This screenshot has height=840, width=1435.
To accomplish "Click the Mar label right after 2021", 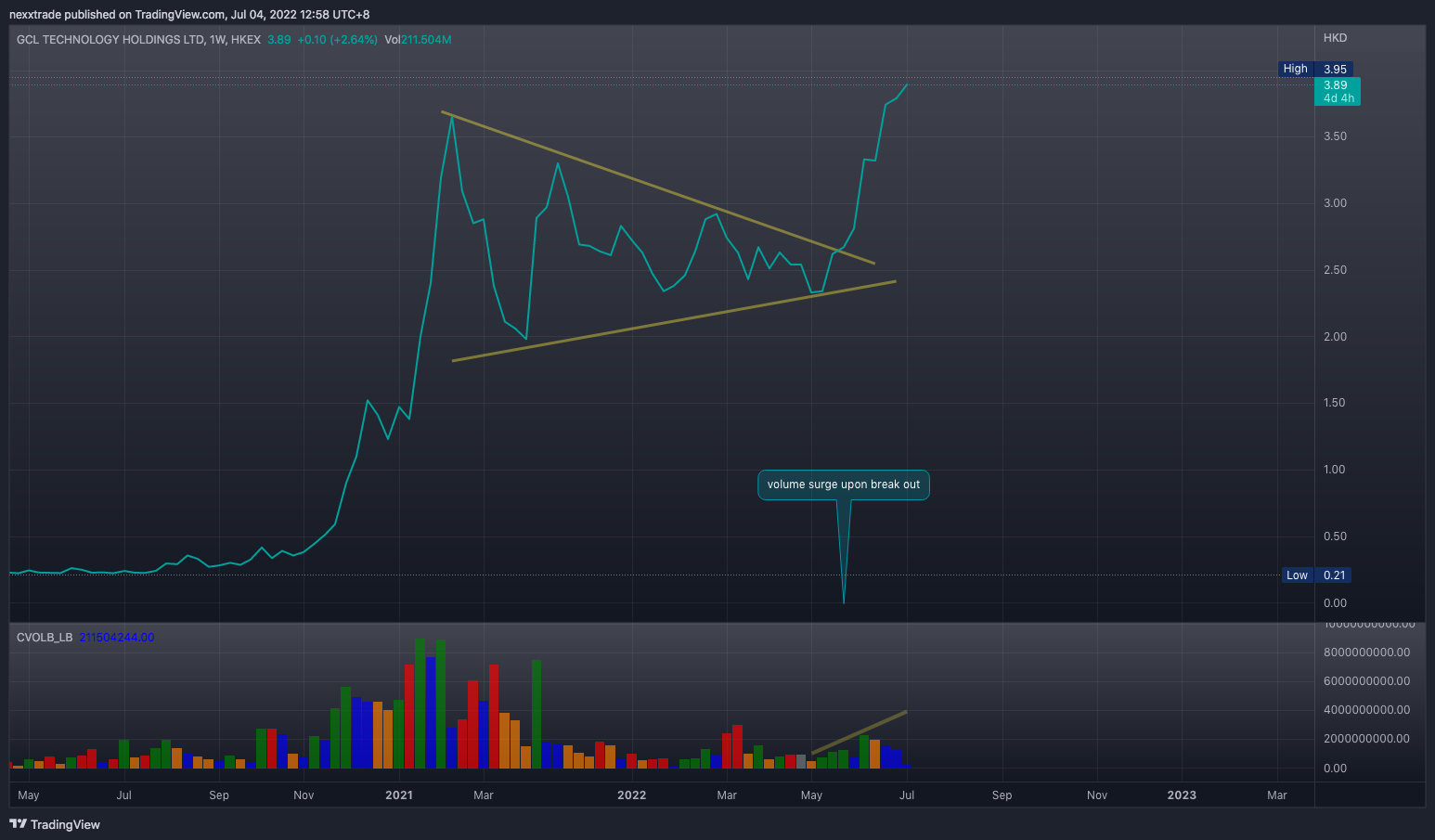I will [484, 795].
